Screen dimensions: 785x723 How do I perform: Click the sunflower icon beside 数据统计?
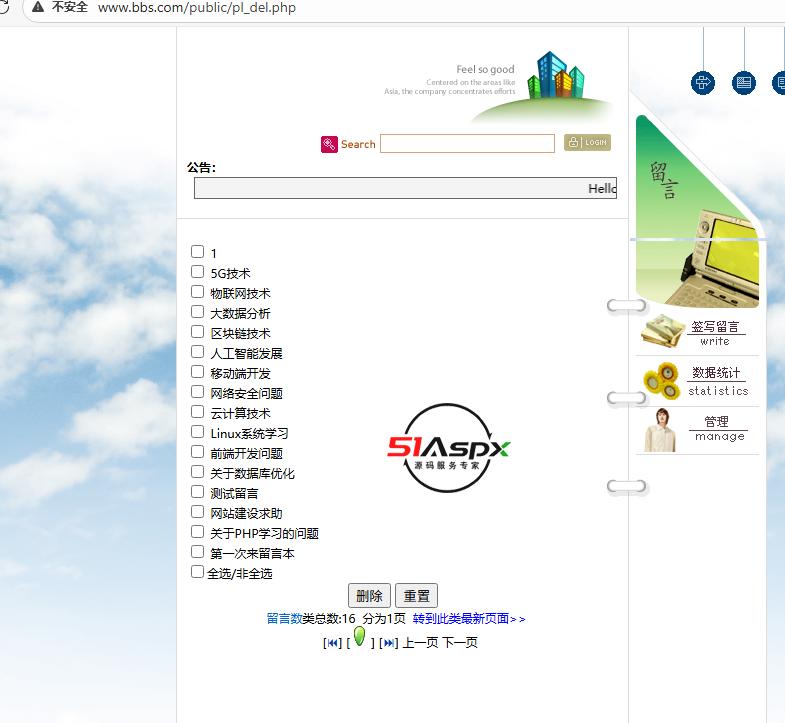pyautogui.click(x=661, y=381)
